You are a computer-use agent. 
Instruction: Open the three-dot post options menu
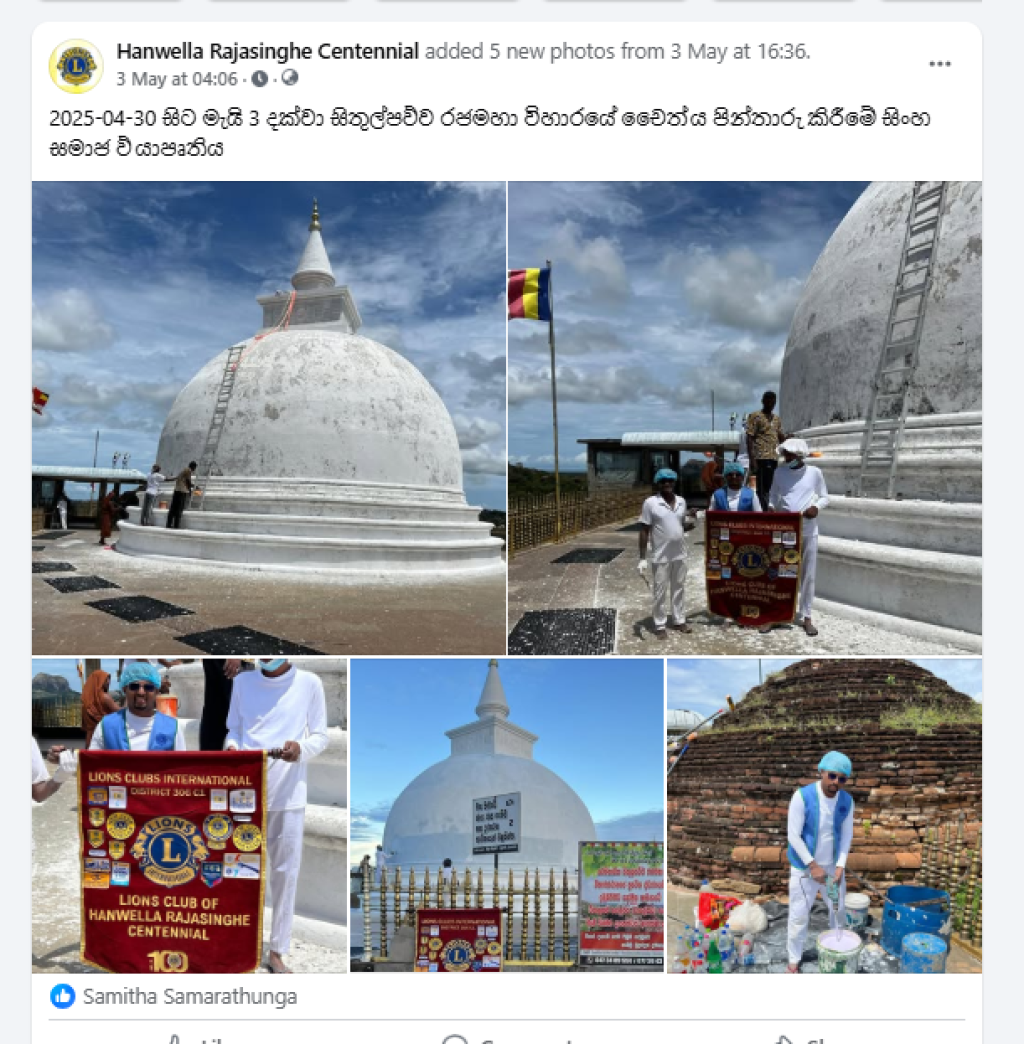tap(939, 64)
